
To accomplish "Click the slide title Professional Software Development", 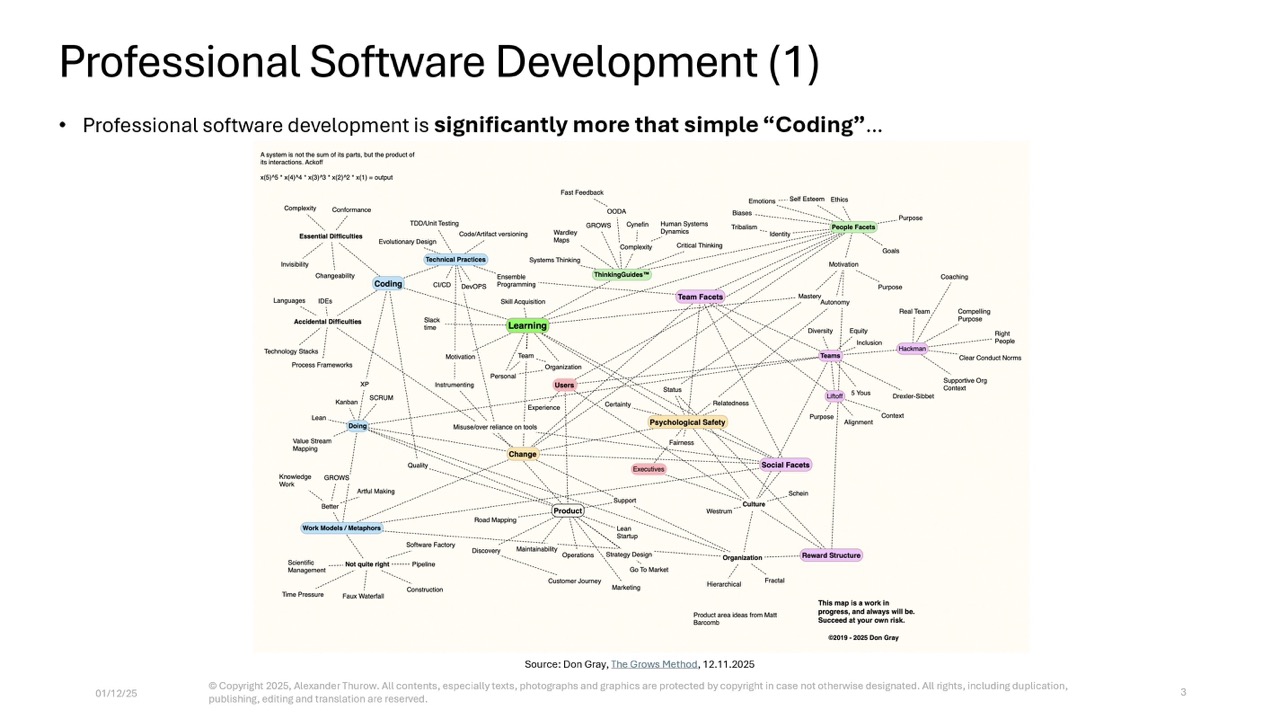I will (439, 62).
